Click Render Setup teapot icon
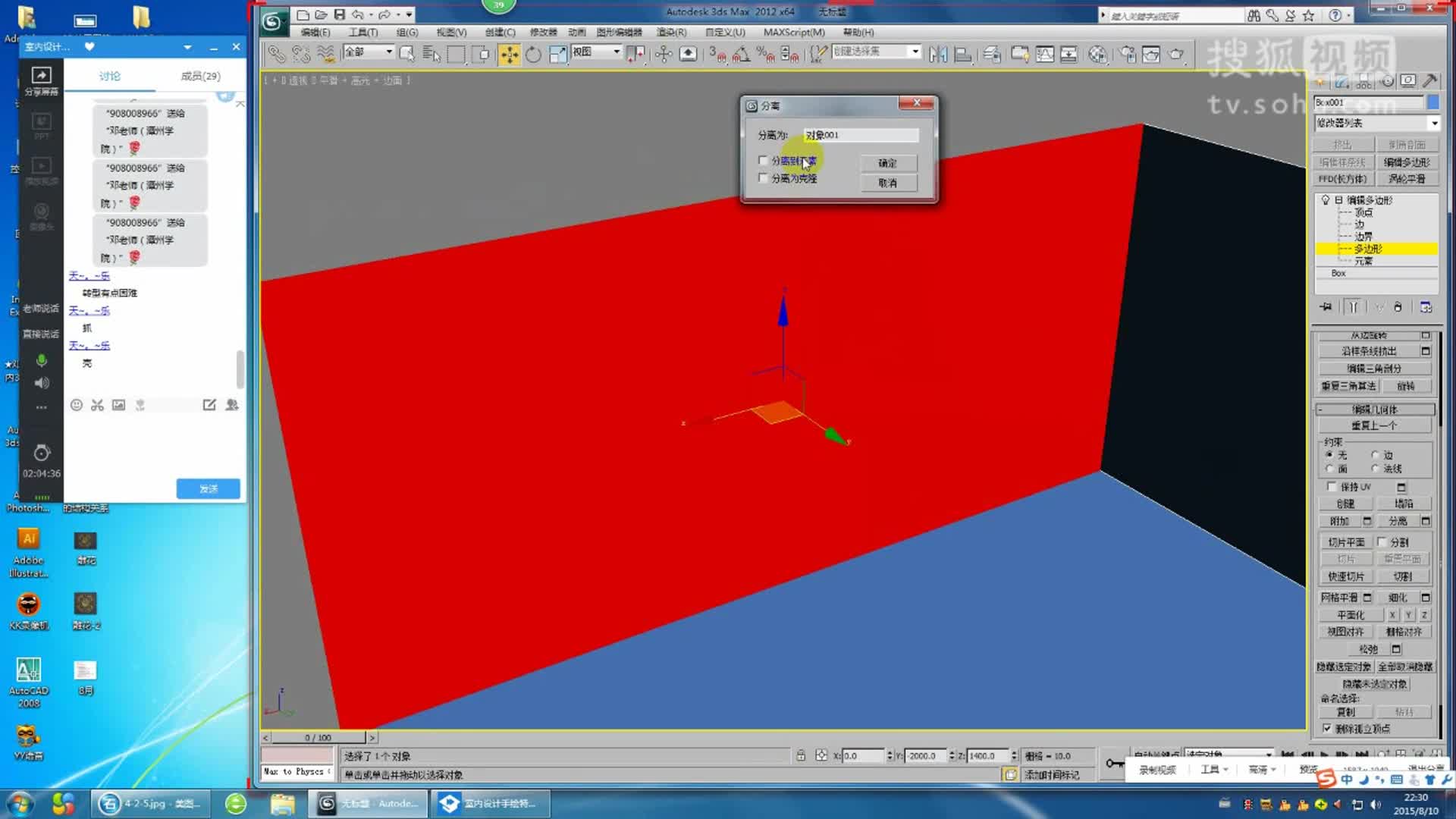 1128,54
